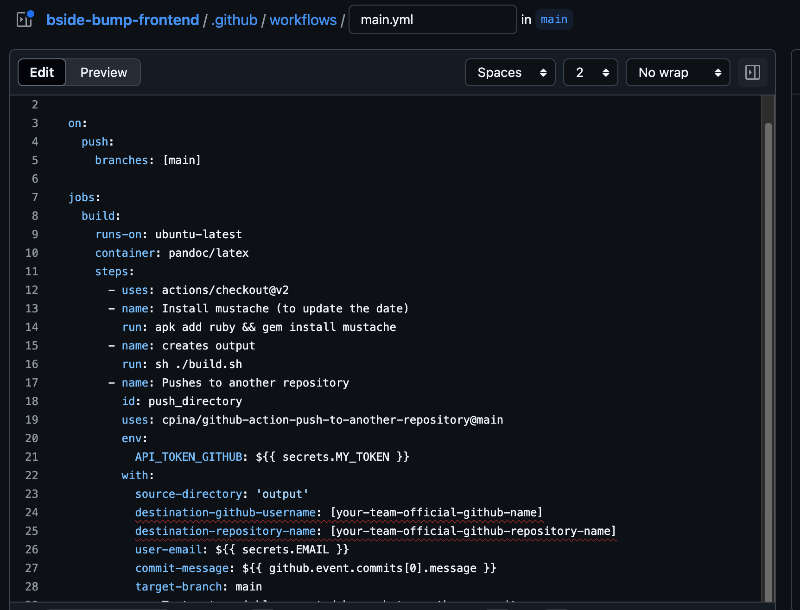Click 'runs-on: ubuntu-latest' line
The image size is (800, 610).
pyautogui.click(x=168, y=235)
